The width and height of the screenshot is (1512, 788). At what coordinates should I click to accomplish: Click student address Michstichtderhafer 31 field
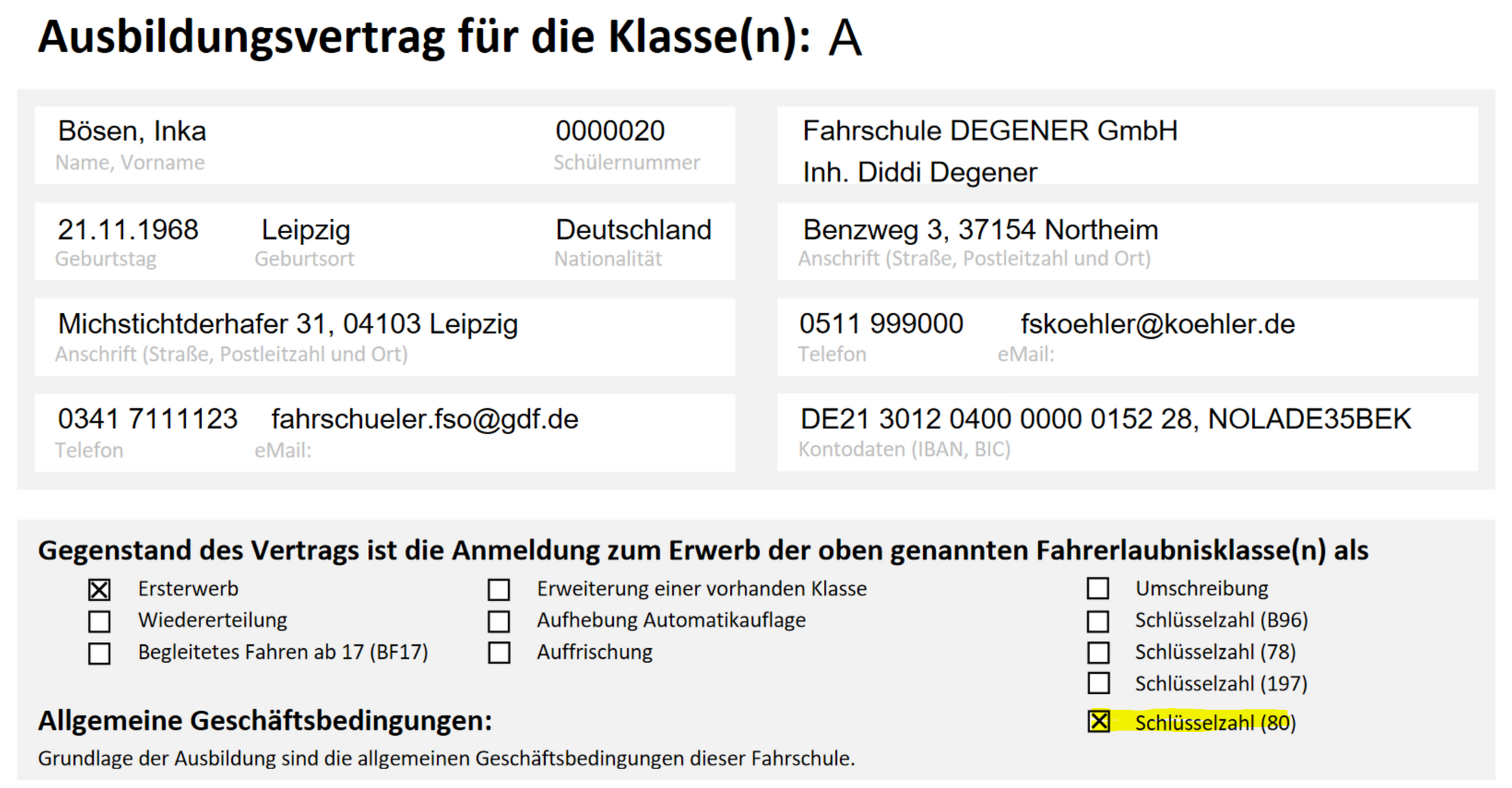(x=288, y=324)
